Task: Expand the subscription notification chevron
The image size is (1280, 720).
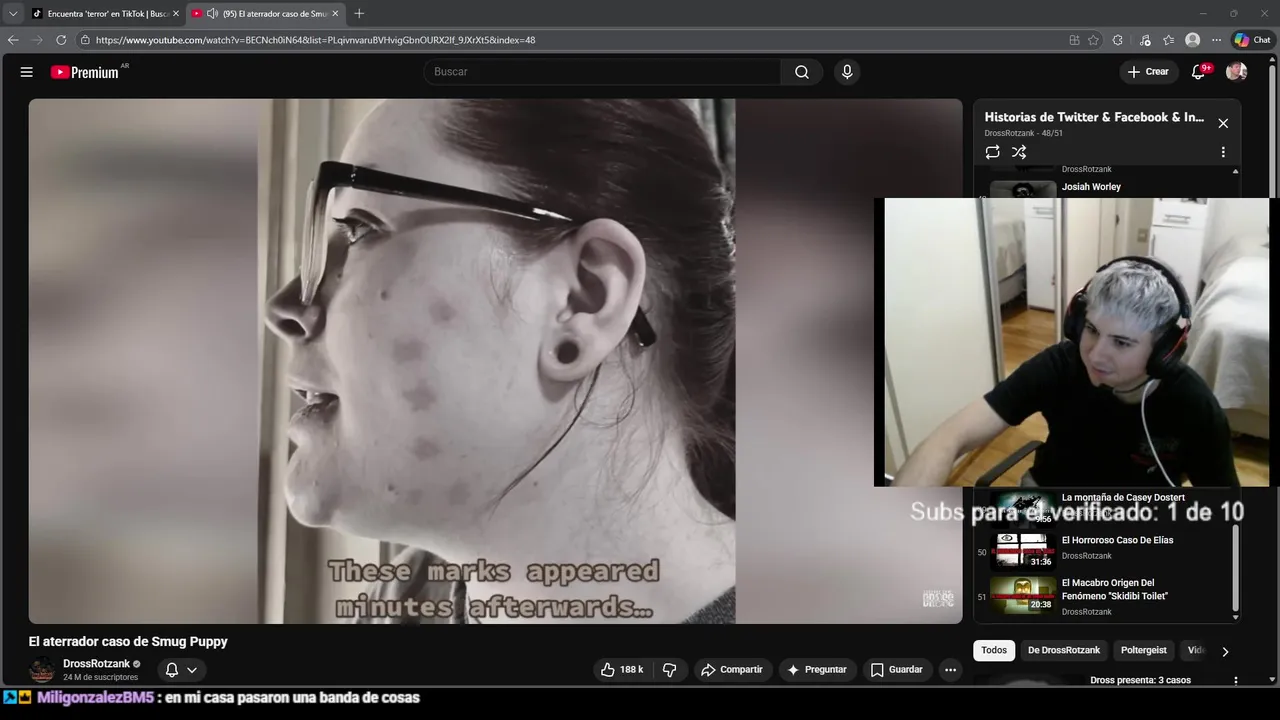Action: (192, 670)
